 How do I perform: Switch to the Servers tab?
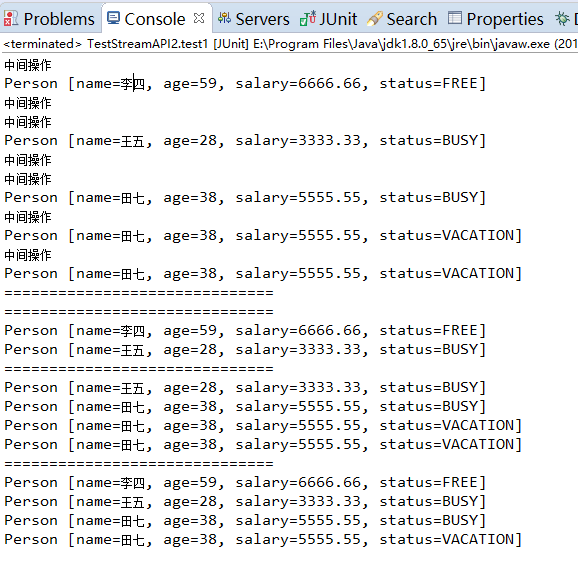point(262,19)
